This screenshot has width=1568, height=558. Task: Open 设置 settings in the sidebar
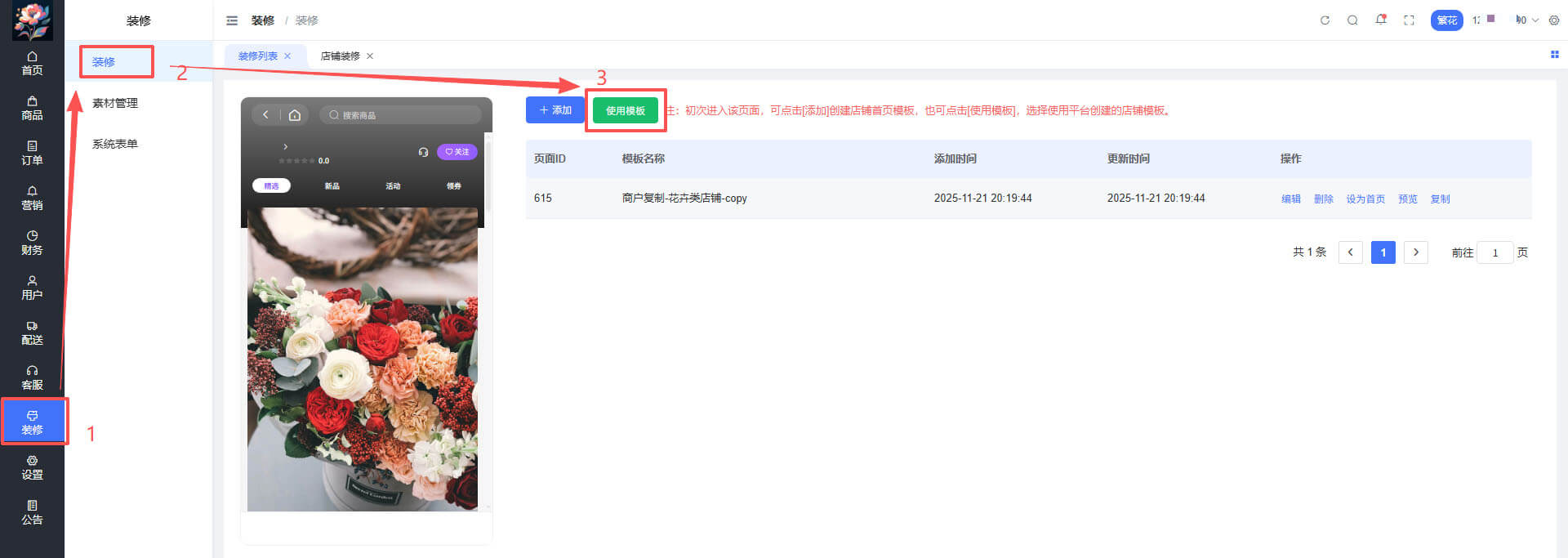point(32,467)
